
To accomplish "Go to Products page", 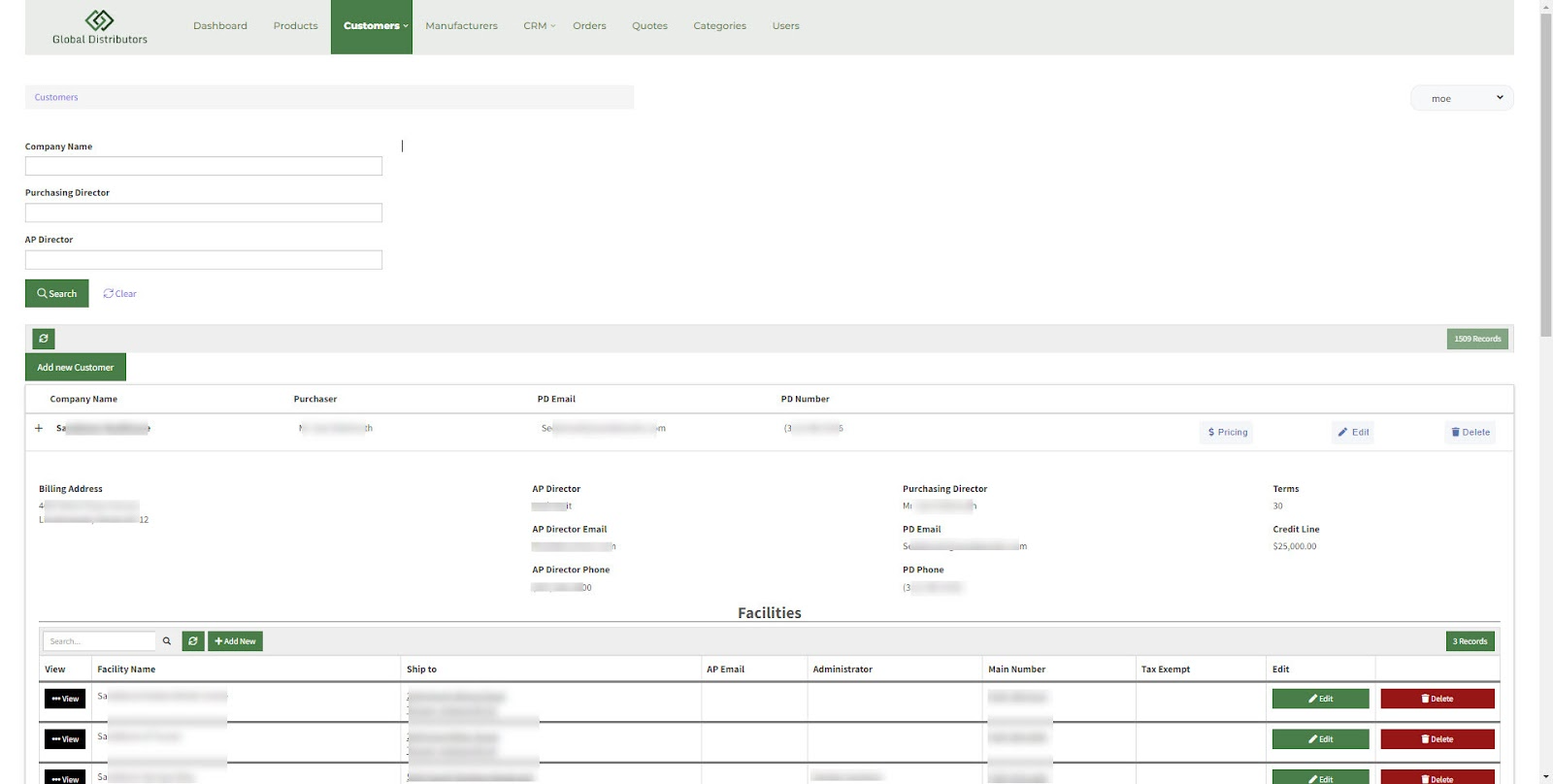I will 295,26.
